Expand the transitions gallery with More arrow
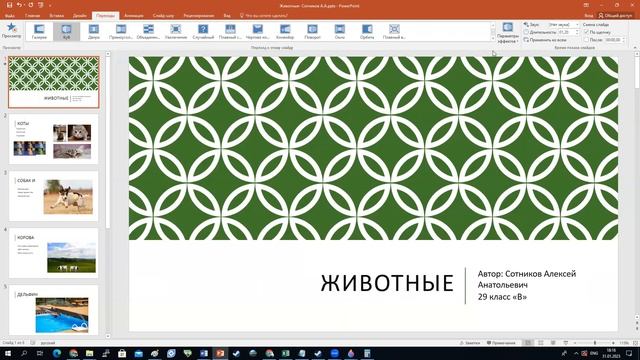 click(x=493, y=38)
